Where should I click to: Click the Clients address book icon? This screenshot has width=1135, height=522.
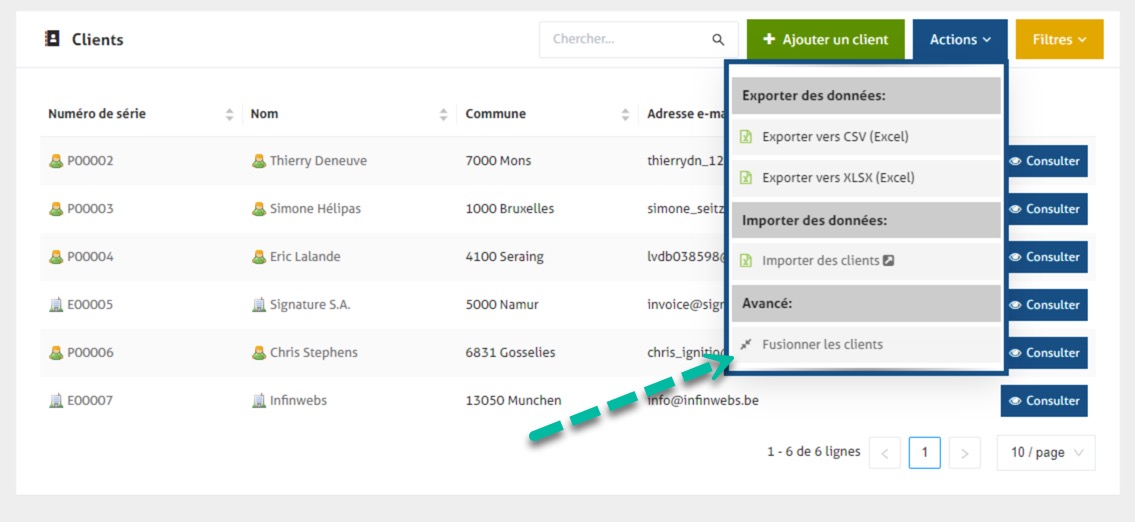pyautogui.click(x=53, y=39)
